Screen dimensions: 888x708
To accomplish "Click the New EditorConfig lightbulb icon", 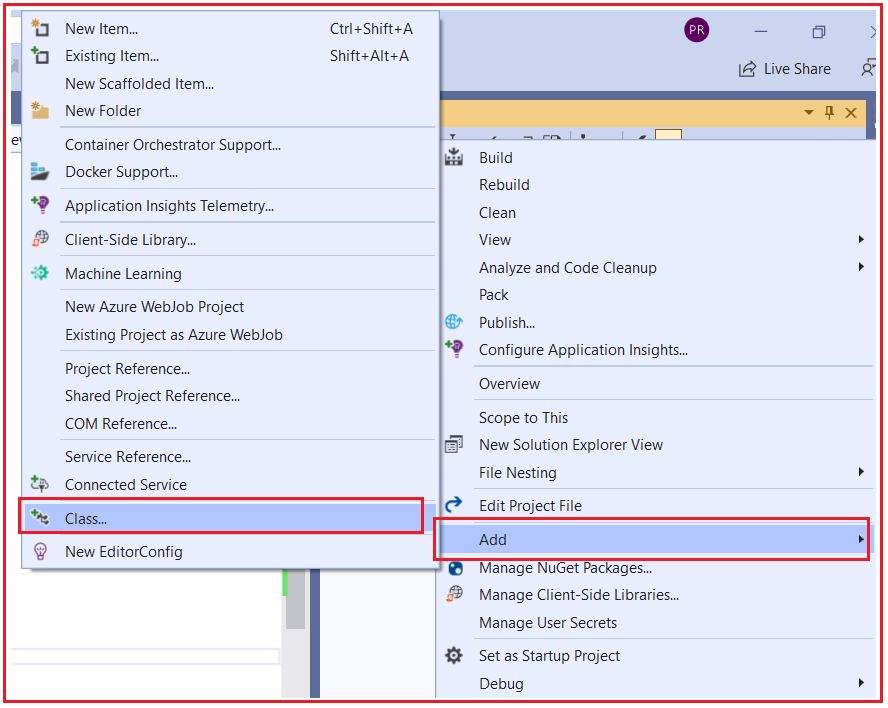I will pos(40,551).
